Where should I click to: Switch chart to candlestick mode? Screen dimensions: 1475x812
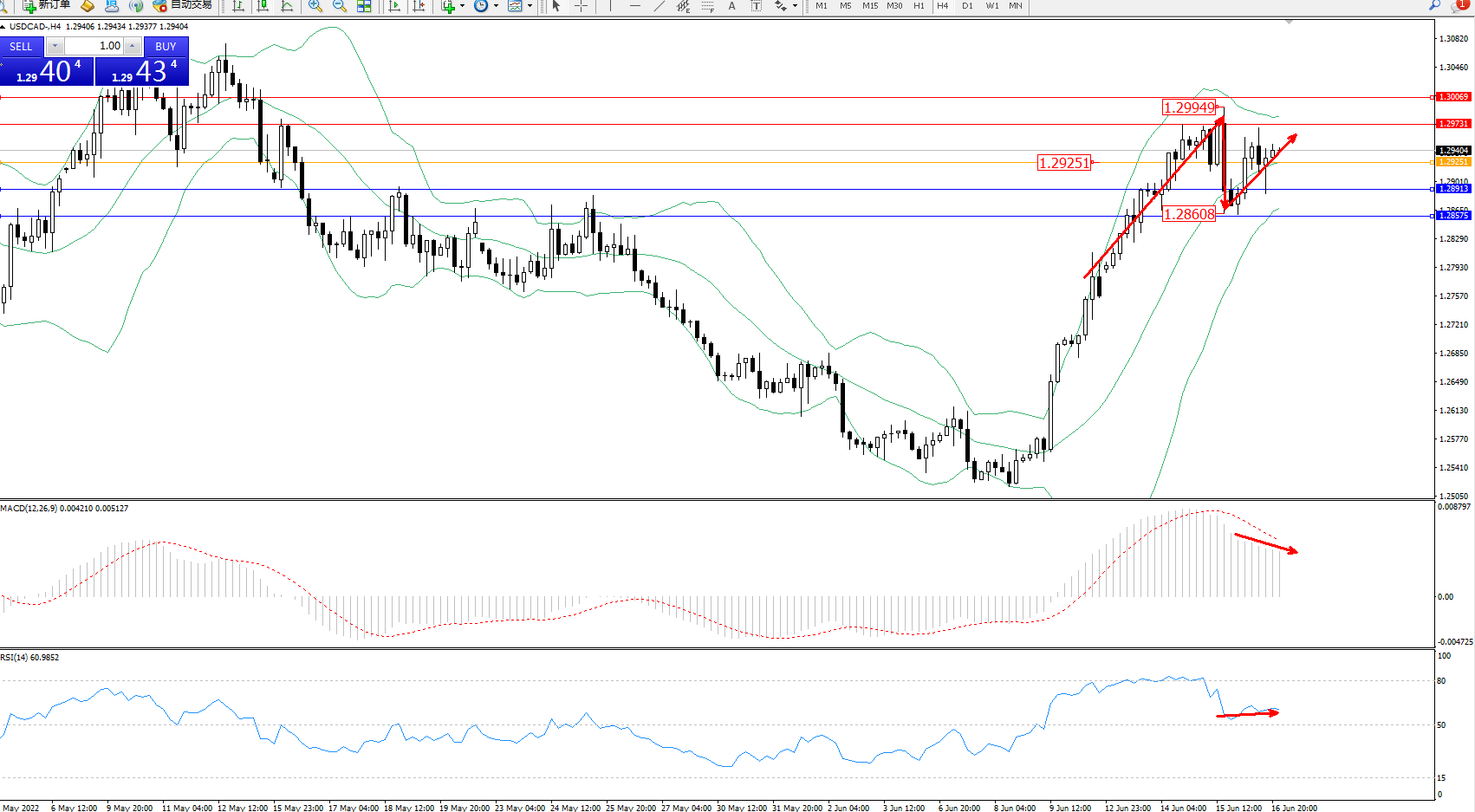tap(263, 6)
